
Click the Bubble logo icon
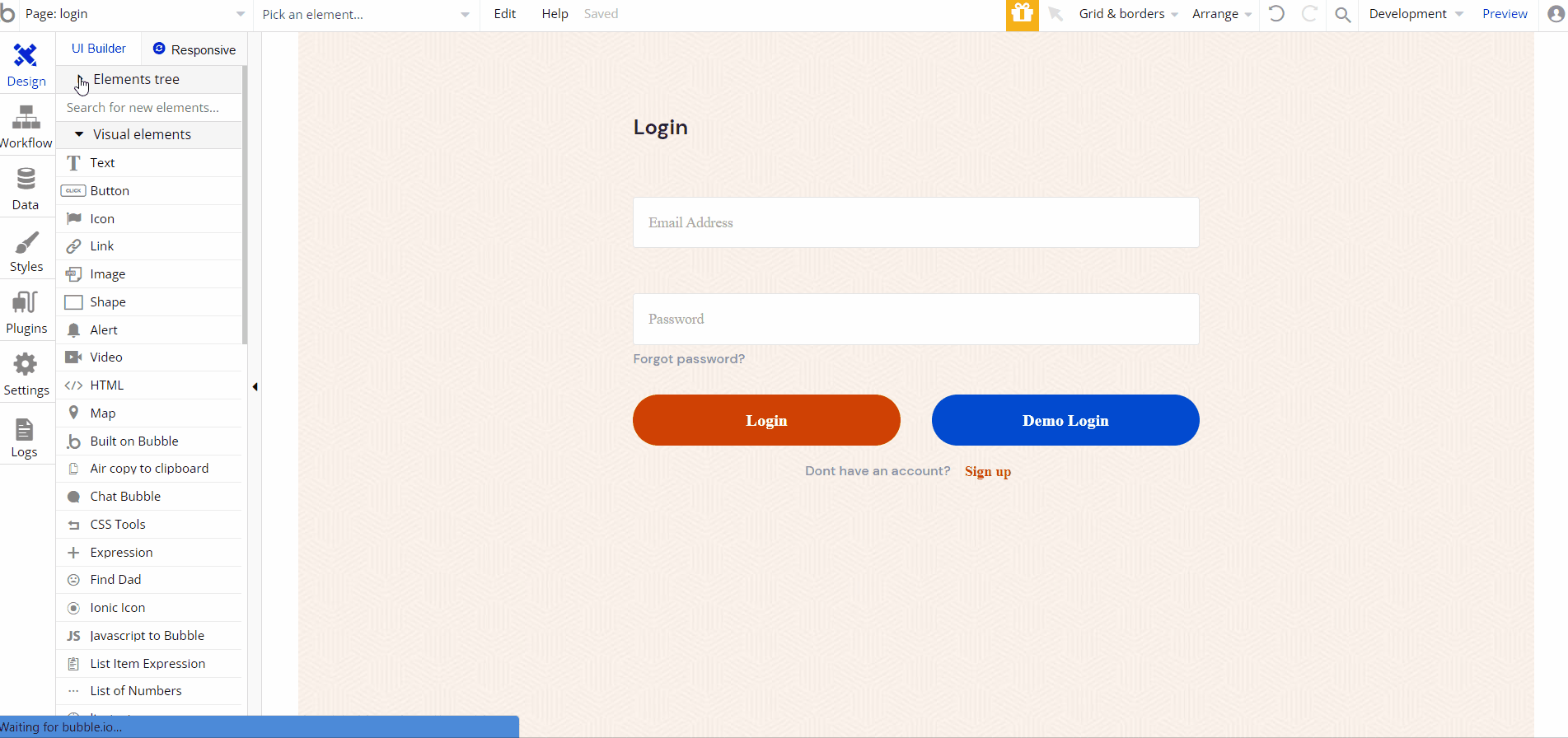[7, 13]
